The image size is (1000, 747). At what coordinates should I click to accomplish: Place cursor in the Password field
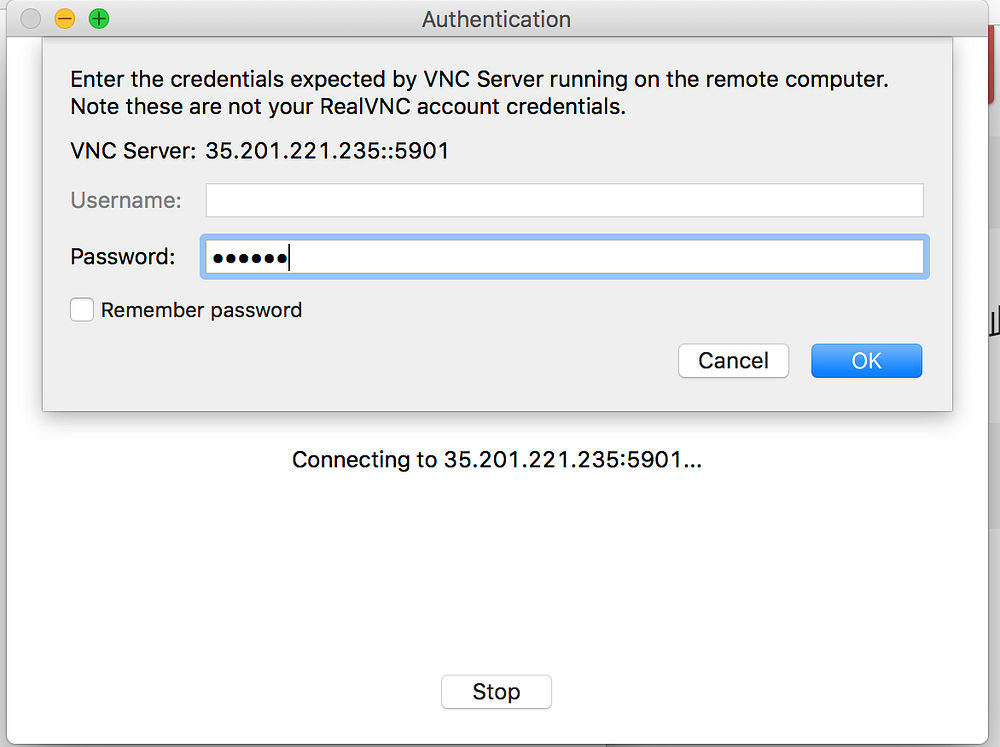pyautogui.click(x=564, y=257)
